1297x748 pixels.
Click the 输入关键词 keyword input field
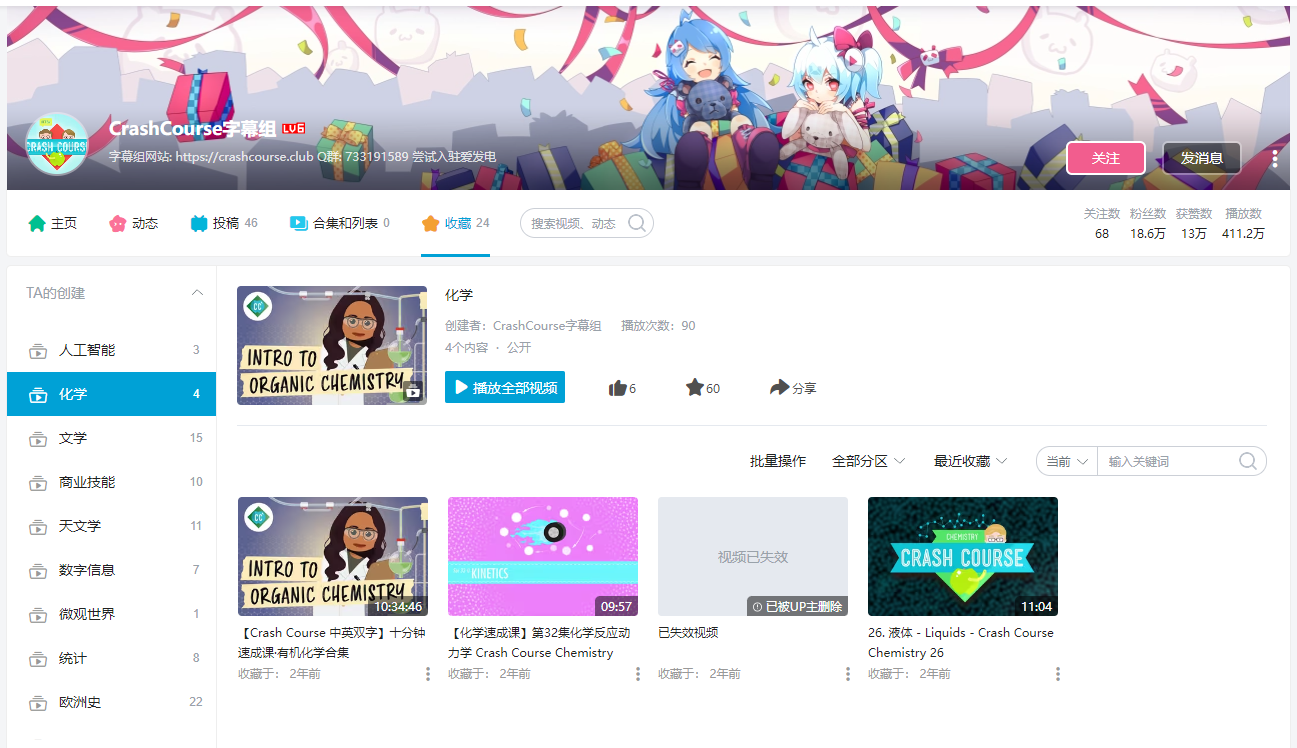coord(1168,461)
